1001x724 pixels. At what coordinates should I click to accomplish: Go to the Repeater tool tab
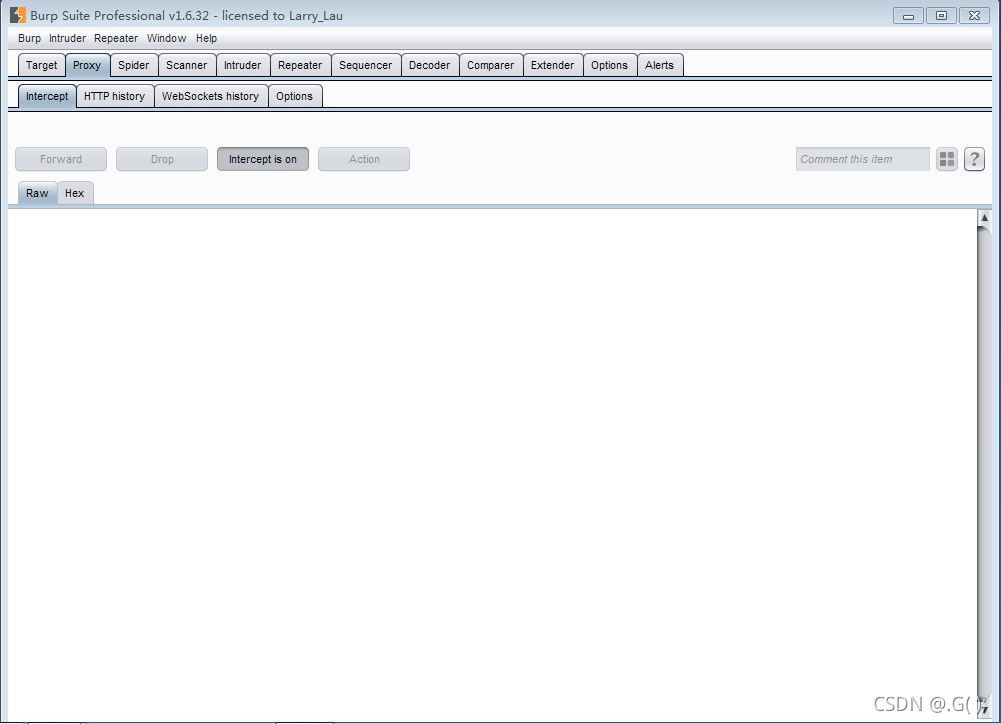coord(300,65)
